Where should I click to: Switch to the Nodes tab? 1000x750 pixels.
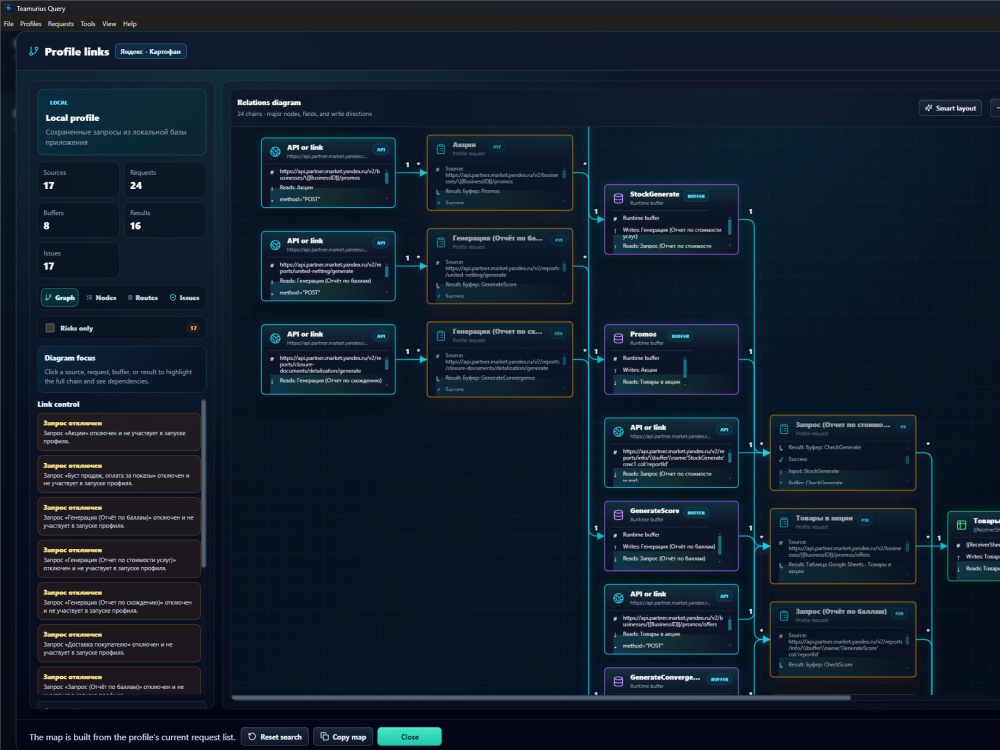(x=101, y=297)
